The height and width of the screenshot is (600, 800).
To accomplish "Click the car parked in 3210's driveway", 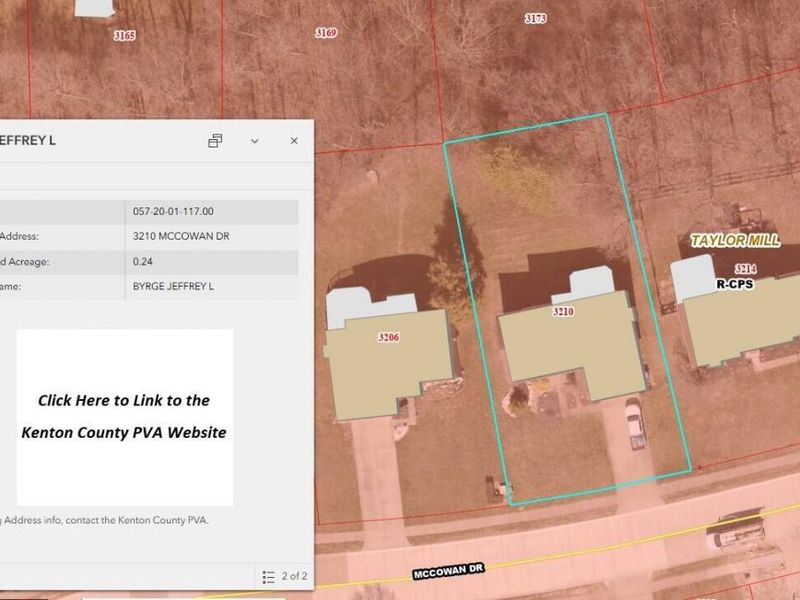I will 634,423.
